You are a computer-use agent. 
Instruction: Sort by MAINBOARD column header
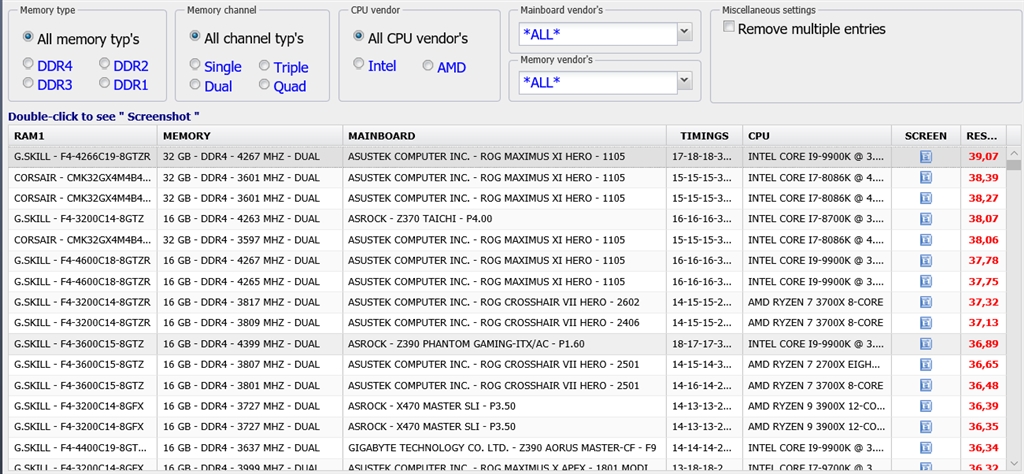tap(504, 136)
